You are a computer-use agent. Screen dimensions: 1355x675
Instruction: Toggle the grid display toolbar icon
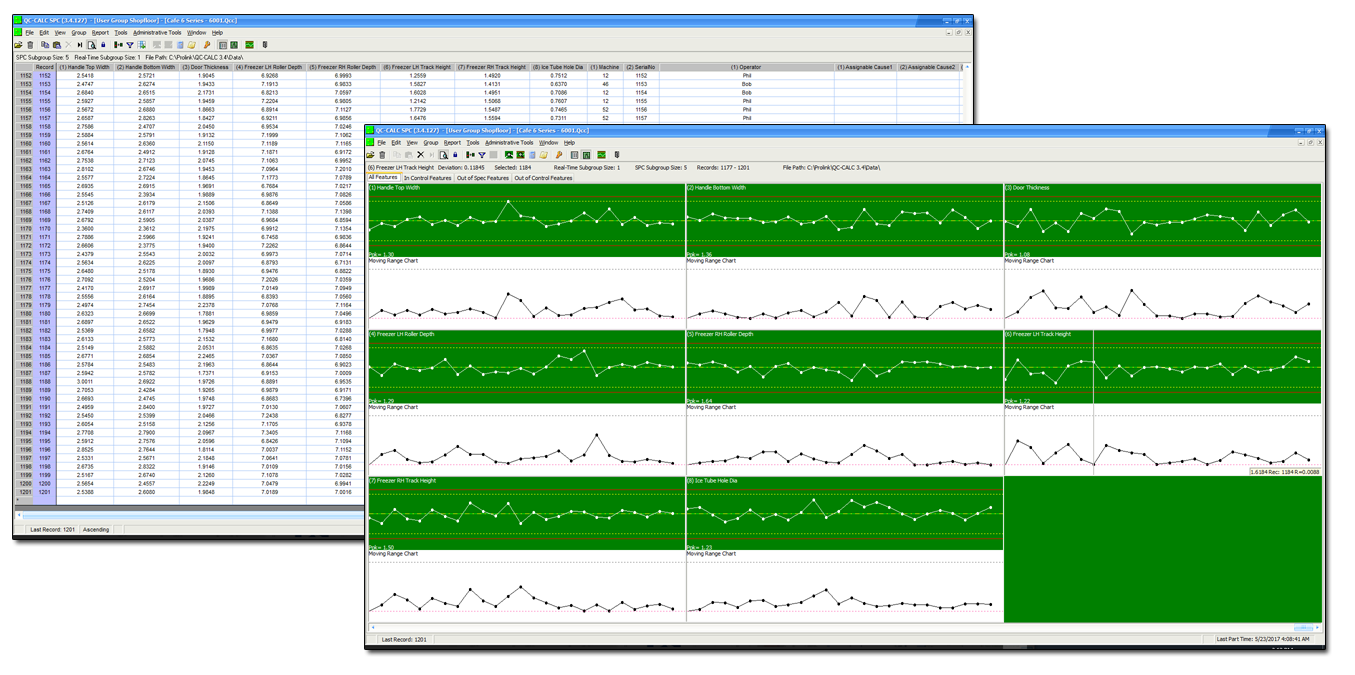click(x=141, y=44)
